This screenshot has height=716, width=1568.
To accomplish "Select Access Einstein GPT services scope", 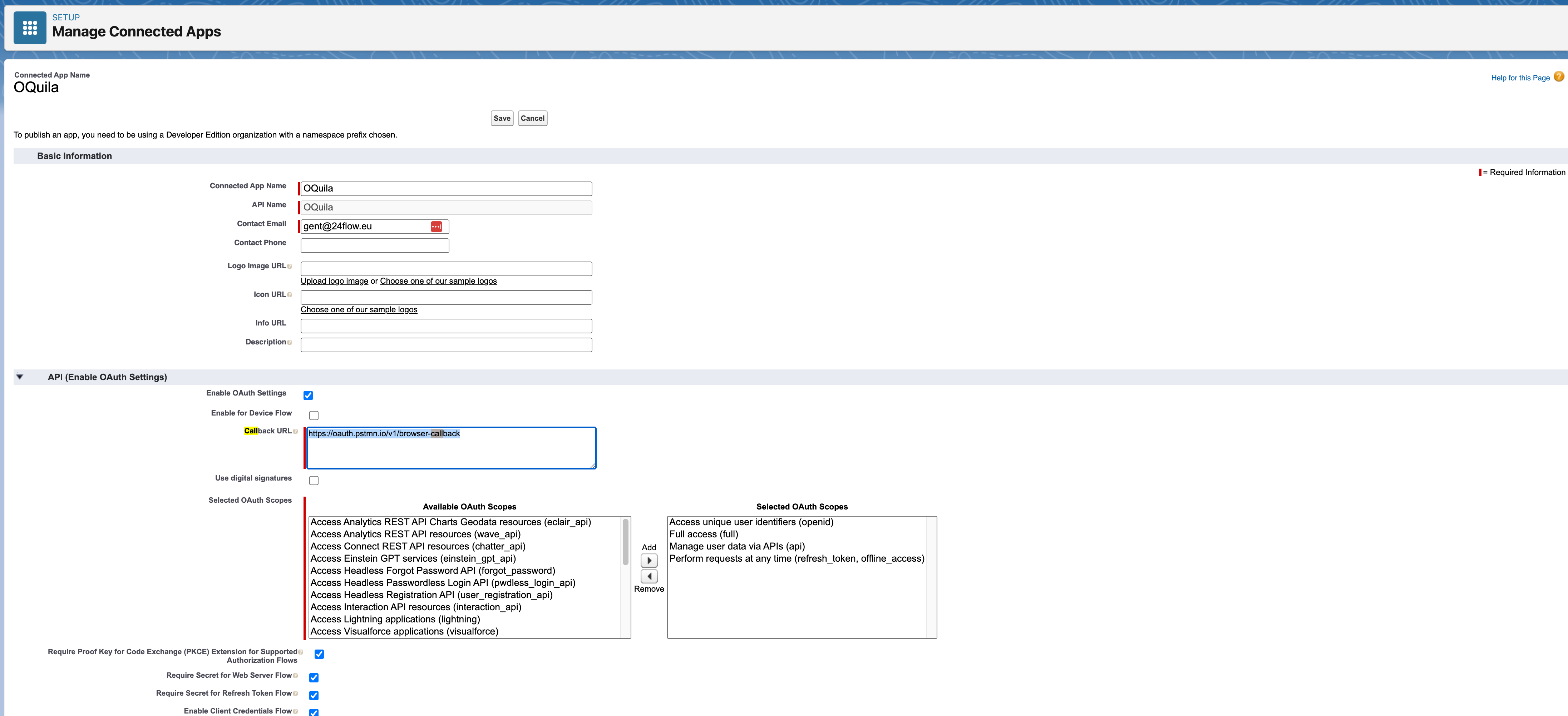I will (x=413, y=558).
